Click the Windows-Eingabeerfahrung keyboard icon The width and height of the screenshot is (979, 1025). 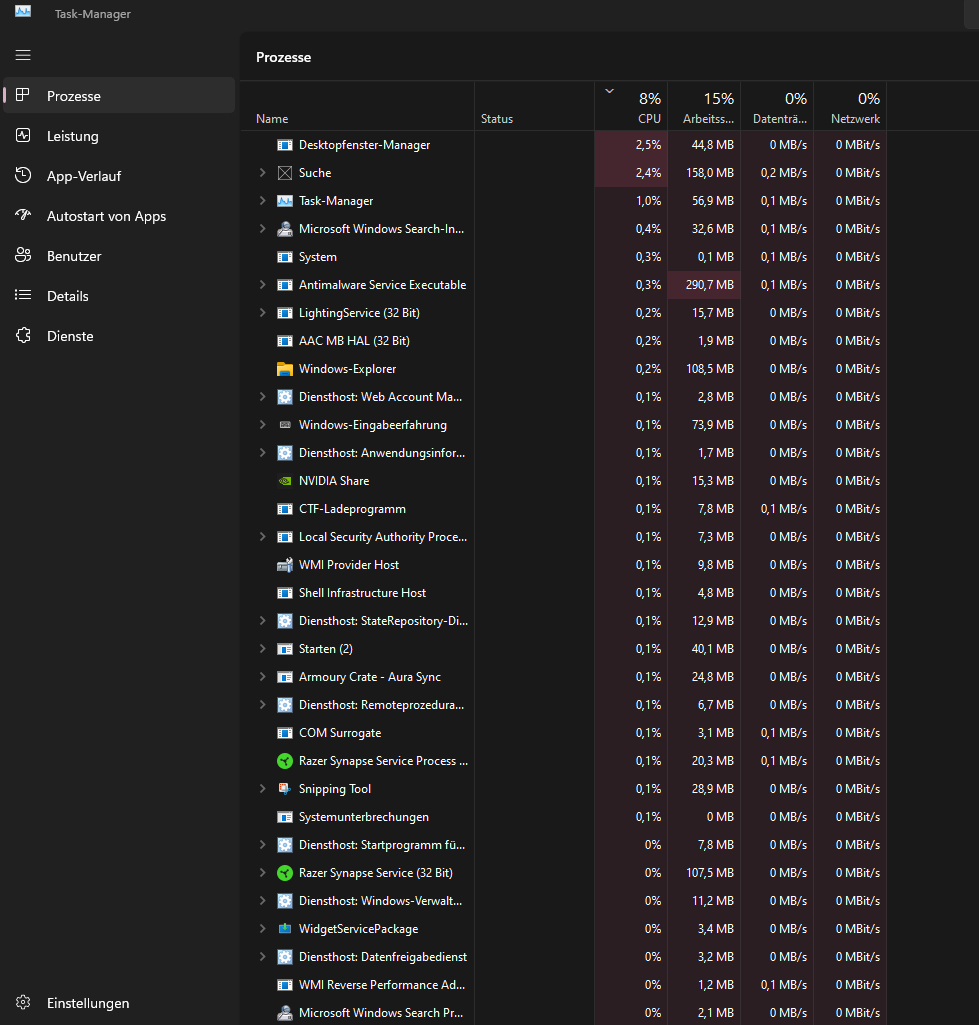pos(285,425)
